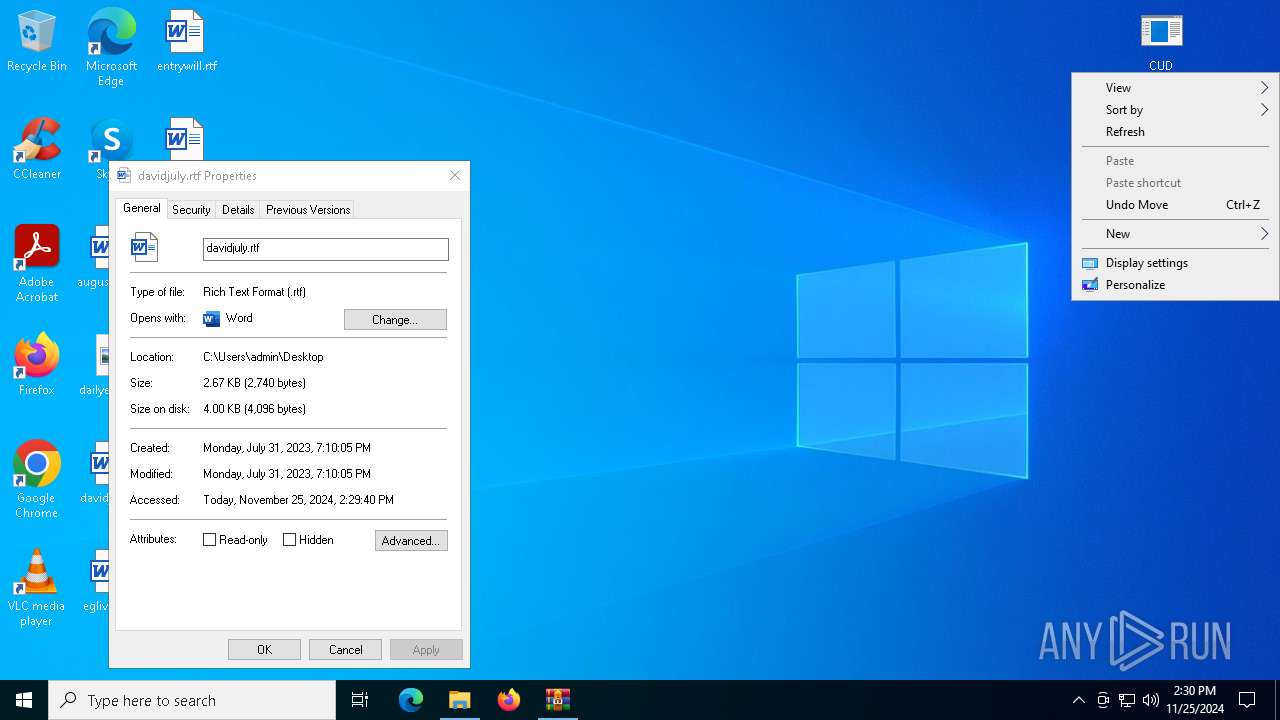
Task: Open the Google Chrome desktop shortcut
Action: coord(37,480)
